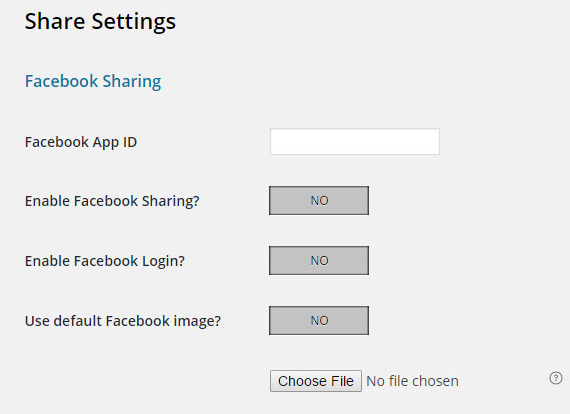Collapse the Facebook Sharing blue header
Screen dimensions: 570x414
click(x=93, y=81)
